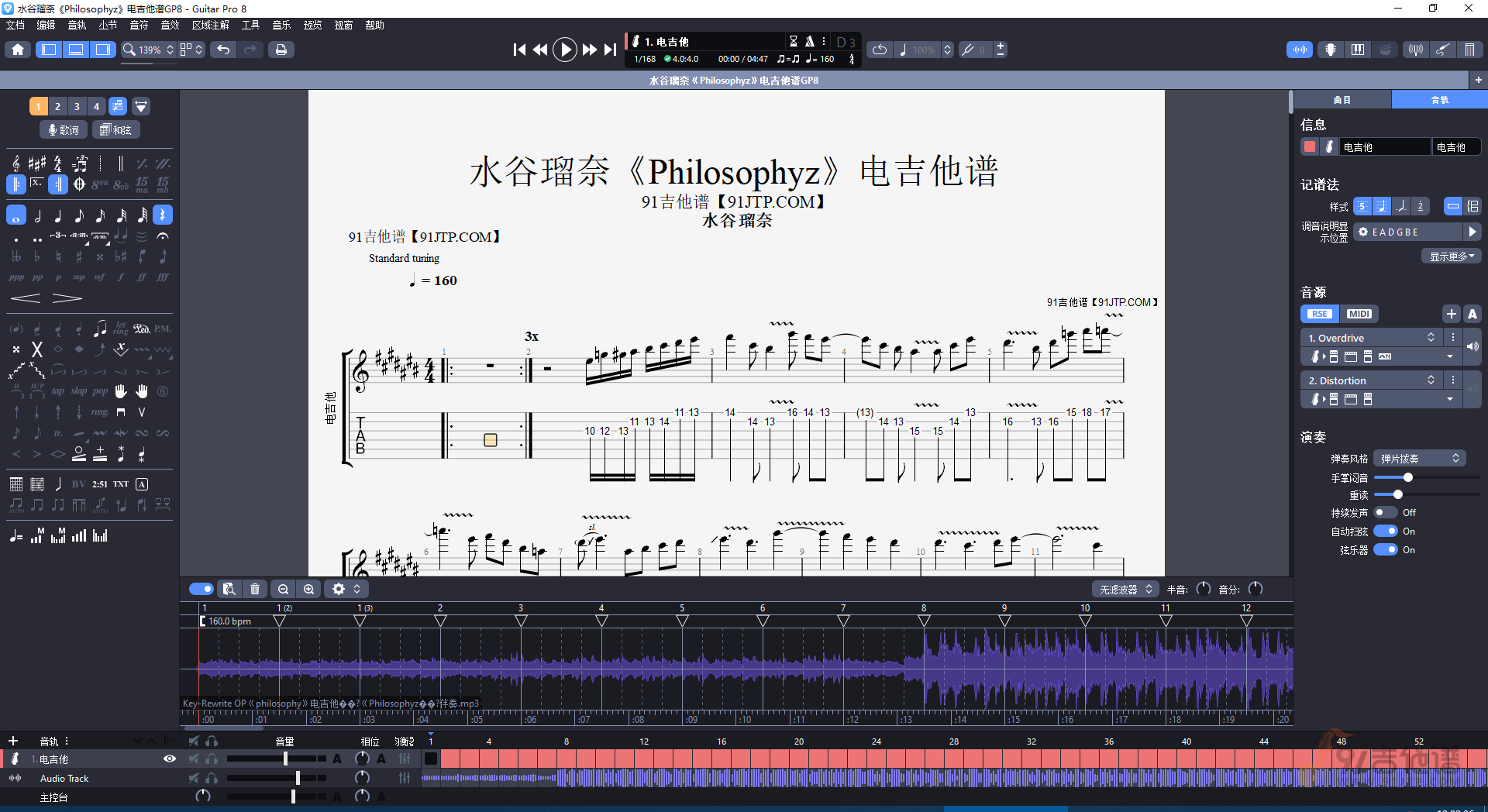Image resolution: width=1488 pixels, height=812 pixels.
Task: Select the whole note duration
Action: point(16,215)
